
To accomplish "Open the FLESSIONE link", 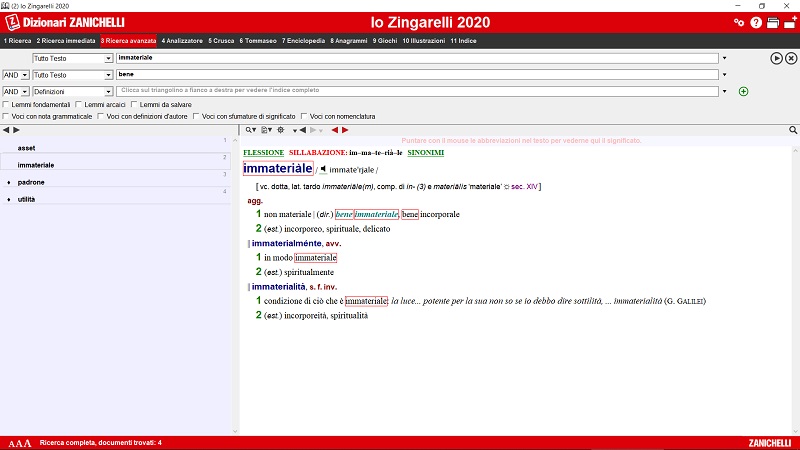I will point(263,153).
